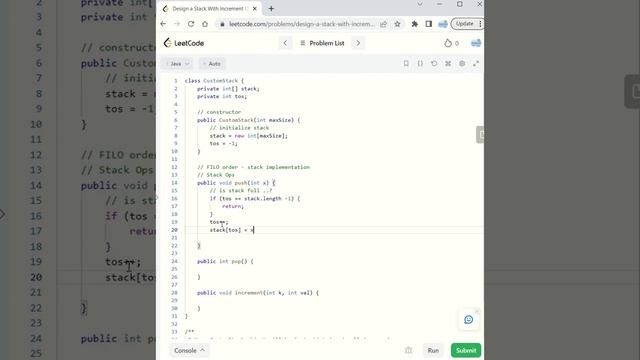This screenshot has width=640, height=360.
Task: Click 'stack = new int[maxSize];' line
Action: [x=249, y=136]
